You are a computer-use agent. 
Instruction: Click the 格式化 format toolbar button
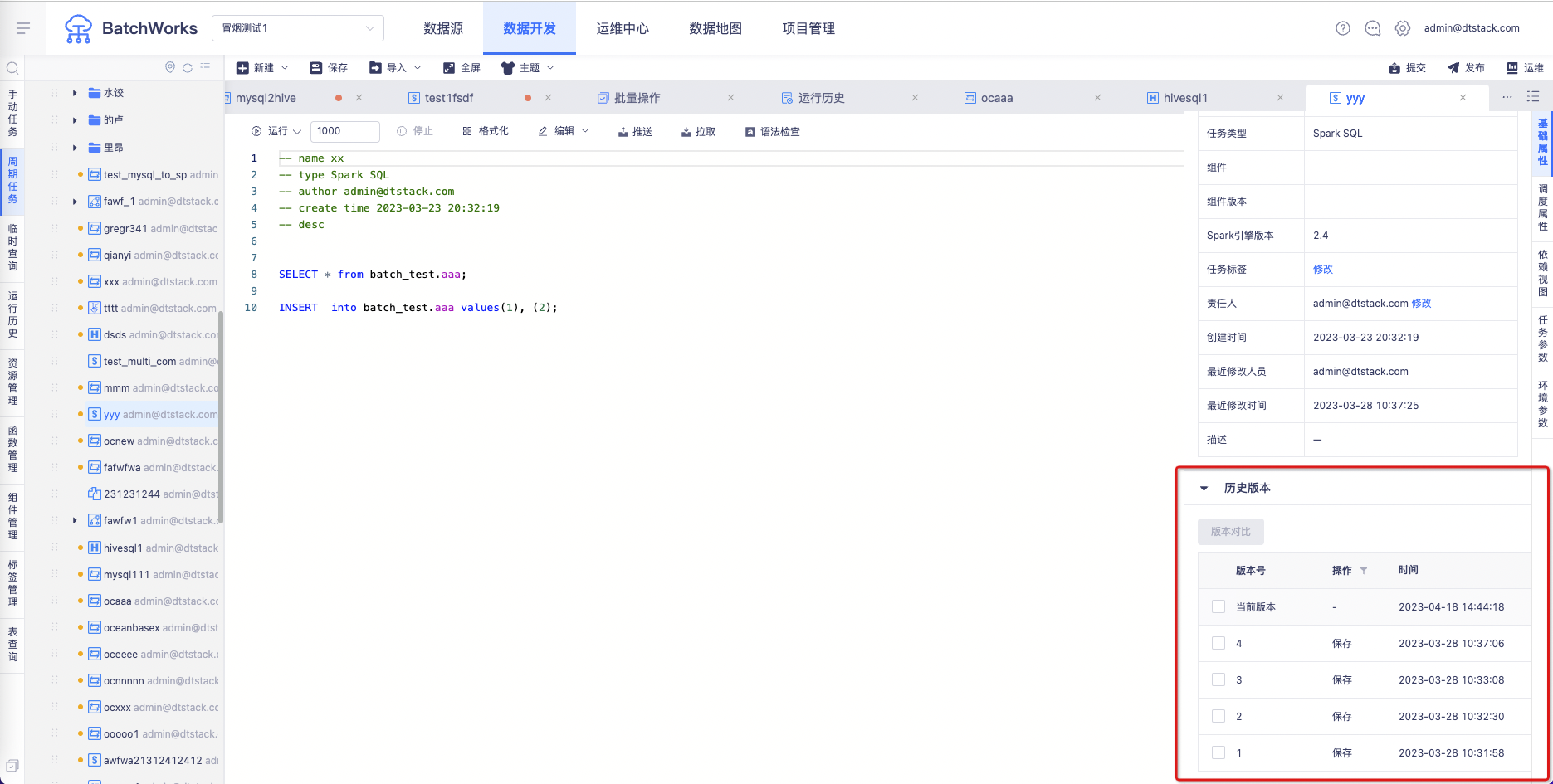tap(486, 131)
